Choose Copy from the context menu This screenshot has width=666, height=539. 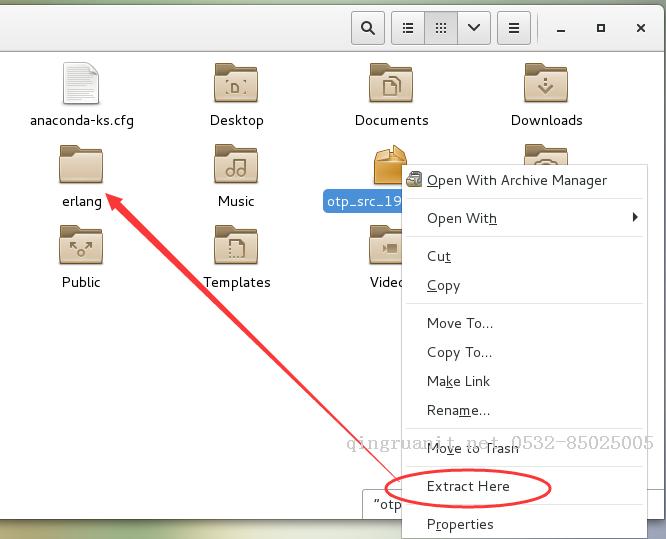click(443, 286)
